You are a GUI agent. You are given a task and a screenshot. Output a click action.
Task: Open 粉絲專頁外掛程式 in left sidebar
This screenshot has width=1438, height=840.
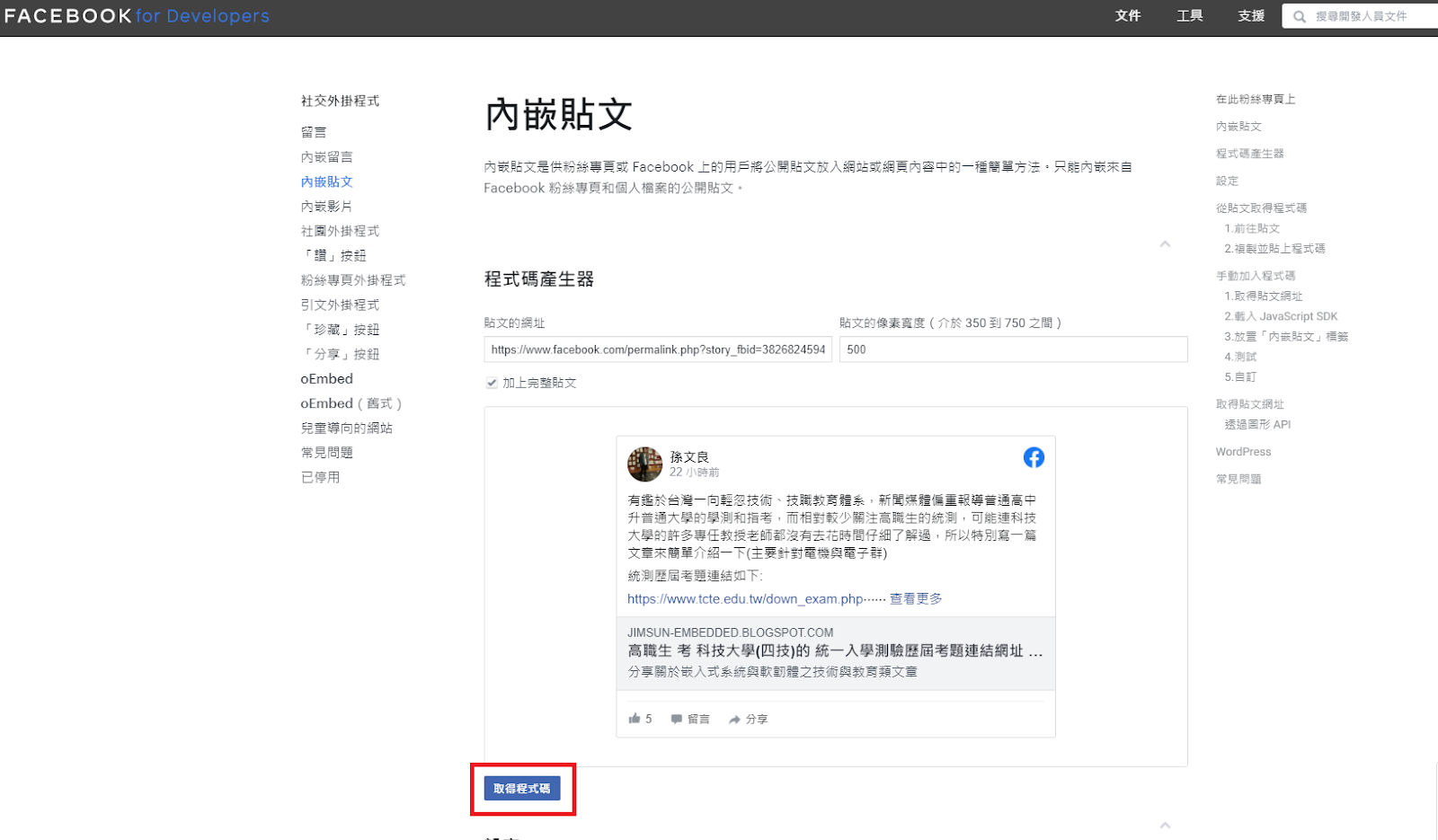[353, 280]
